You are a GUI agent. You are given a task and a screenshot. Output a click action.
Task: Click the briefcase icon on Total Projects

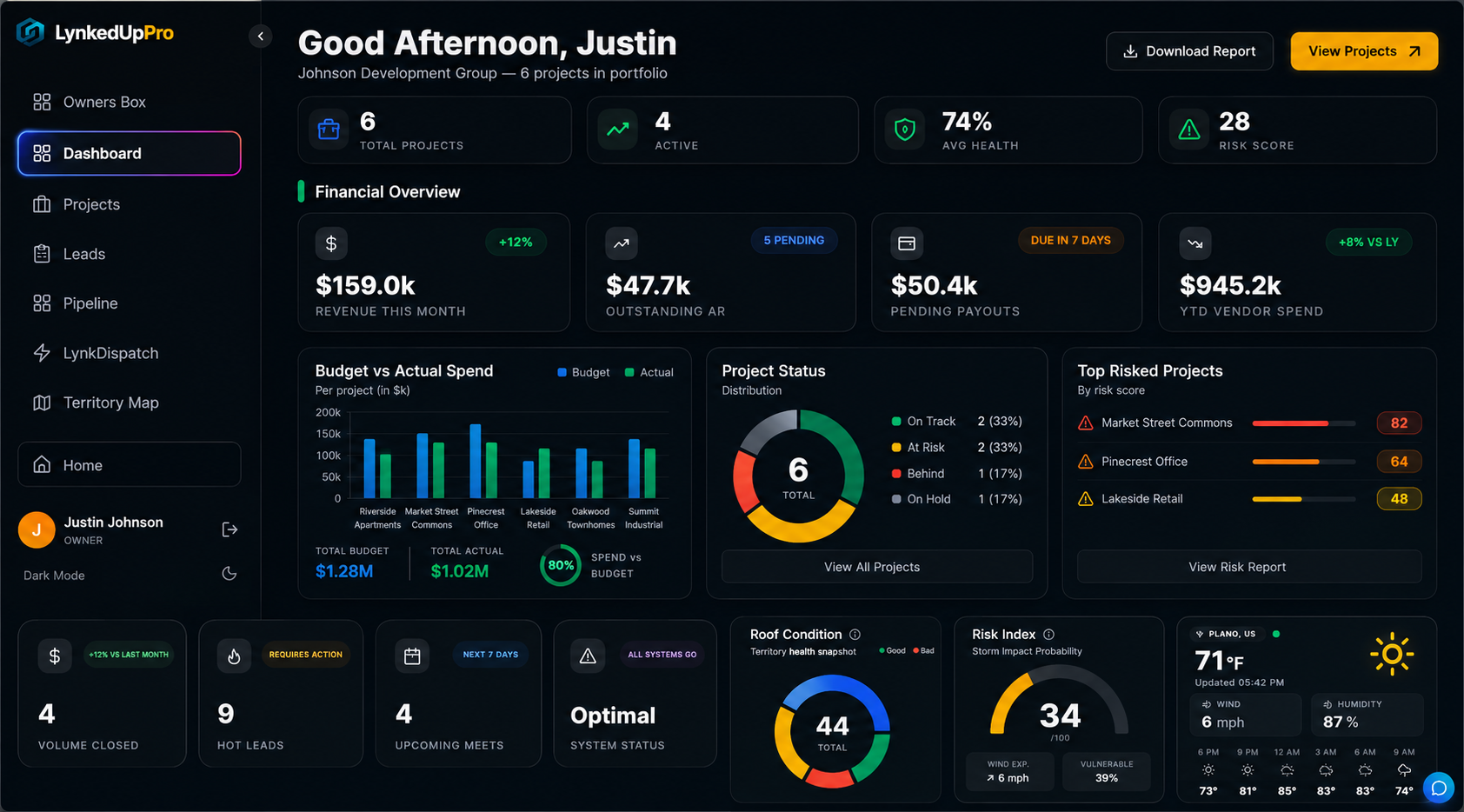[329, 130]
